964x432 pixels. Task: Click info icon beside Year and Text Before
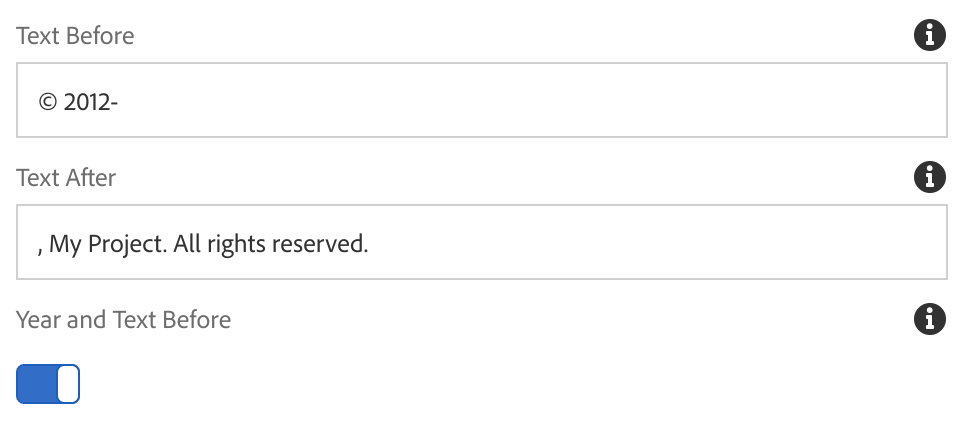pyautogui.click(x=930, y=319)
